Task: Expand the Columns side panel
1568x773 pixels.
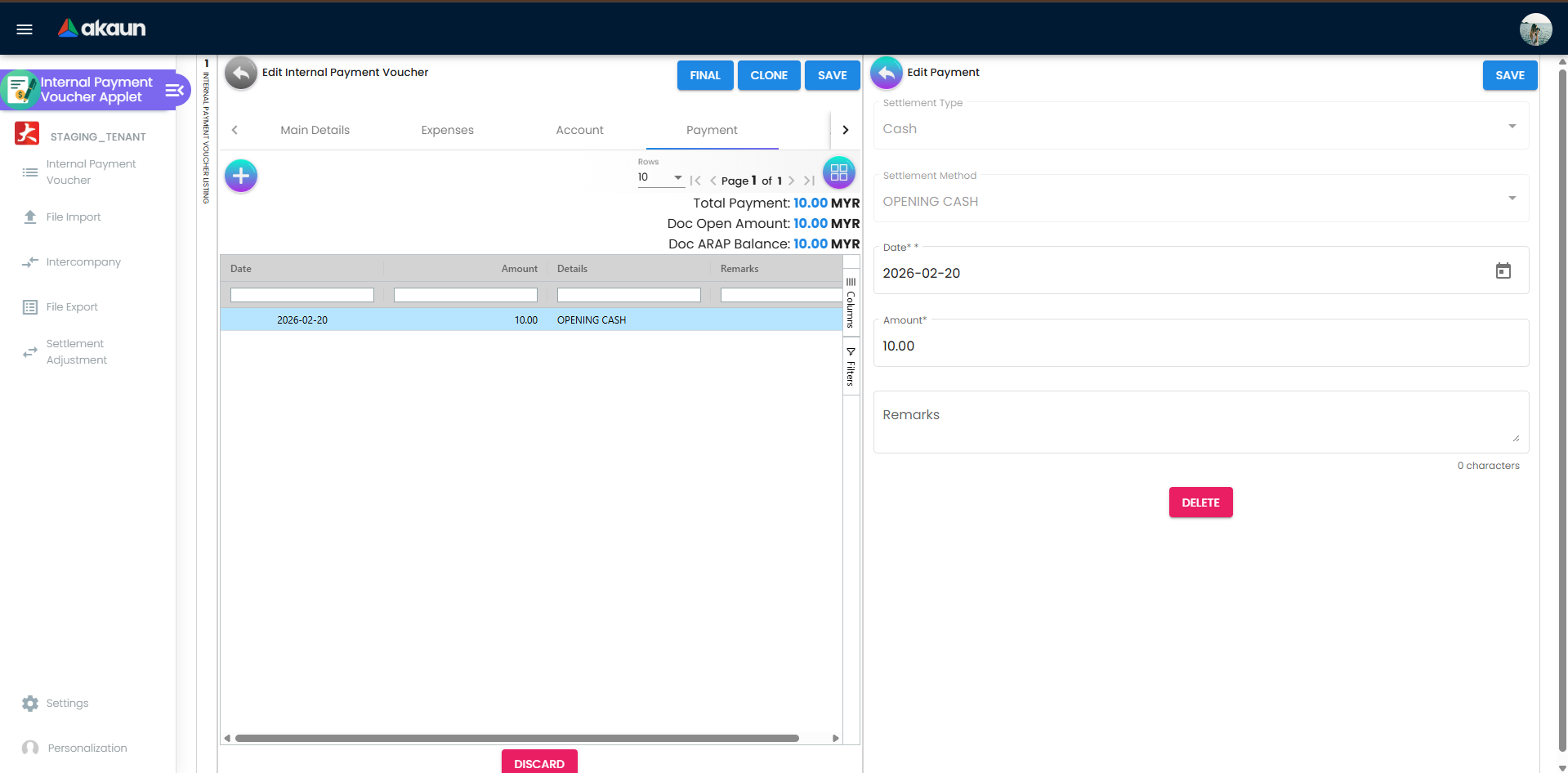Action: pyautogui.click(x=851, y=301)
